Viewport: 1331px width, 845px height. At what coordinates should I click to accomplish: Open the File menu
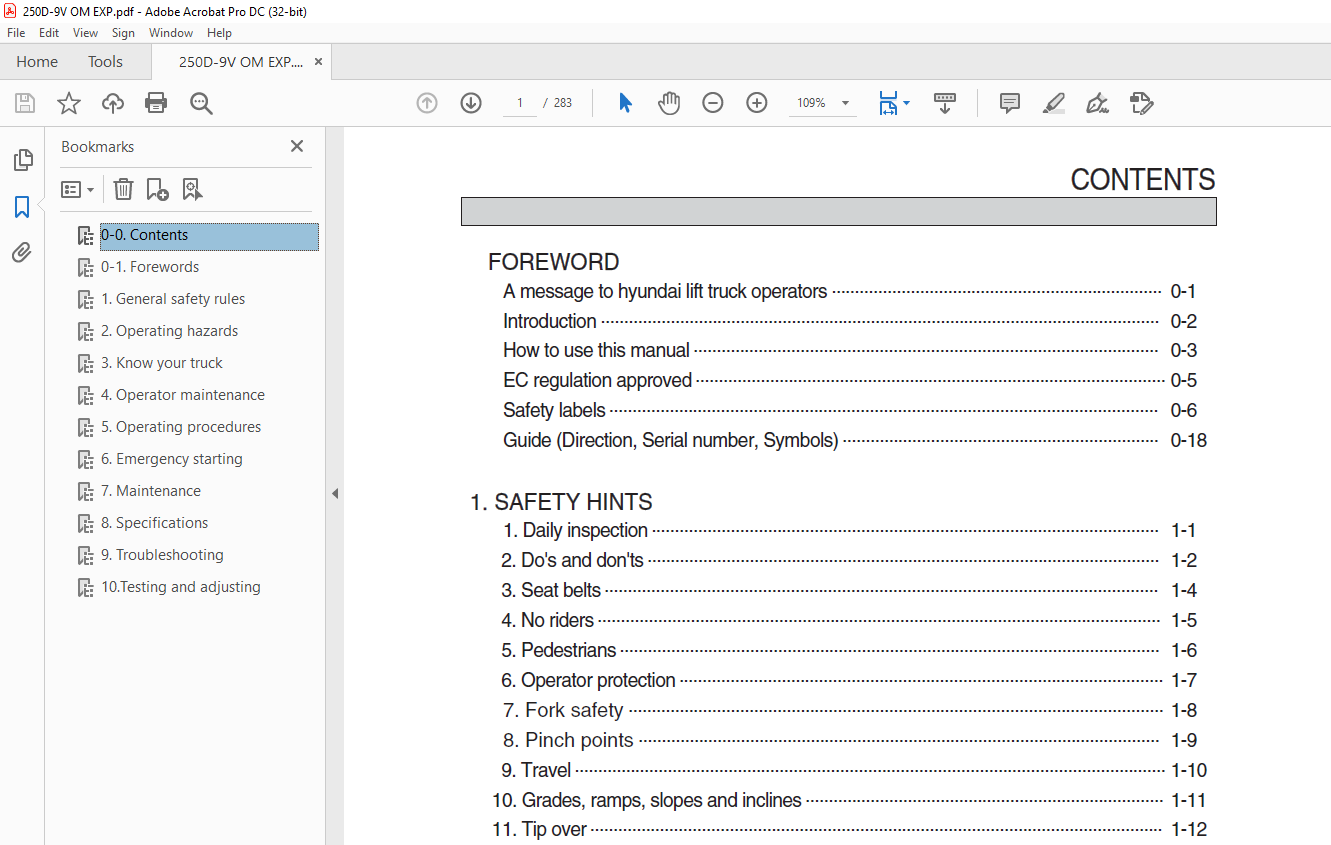pos(16,33)
